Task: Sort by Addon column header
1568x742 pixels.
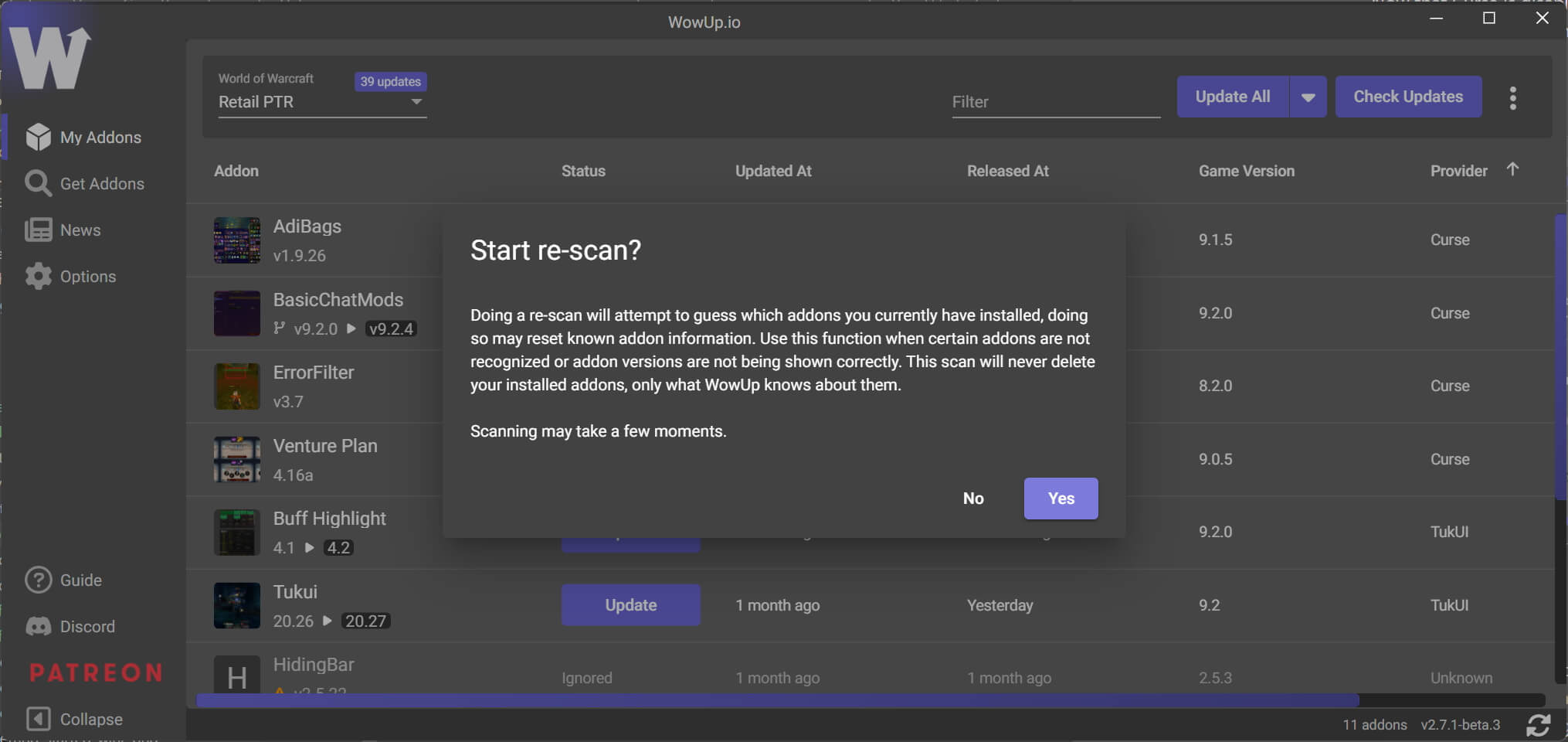Action: (236, 171)
